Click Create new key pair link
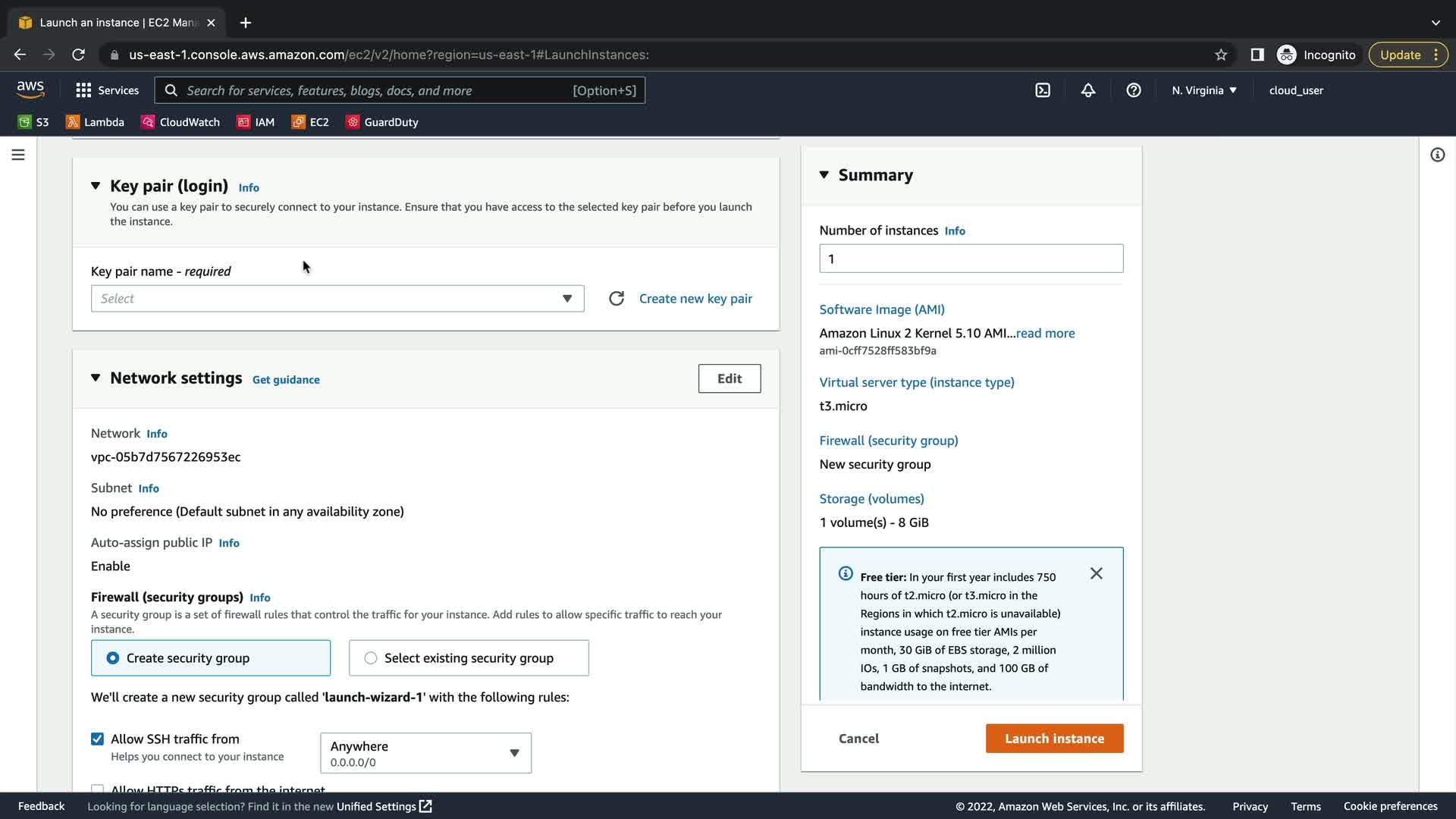 [695, 299]
